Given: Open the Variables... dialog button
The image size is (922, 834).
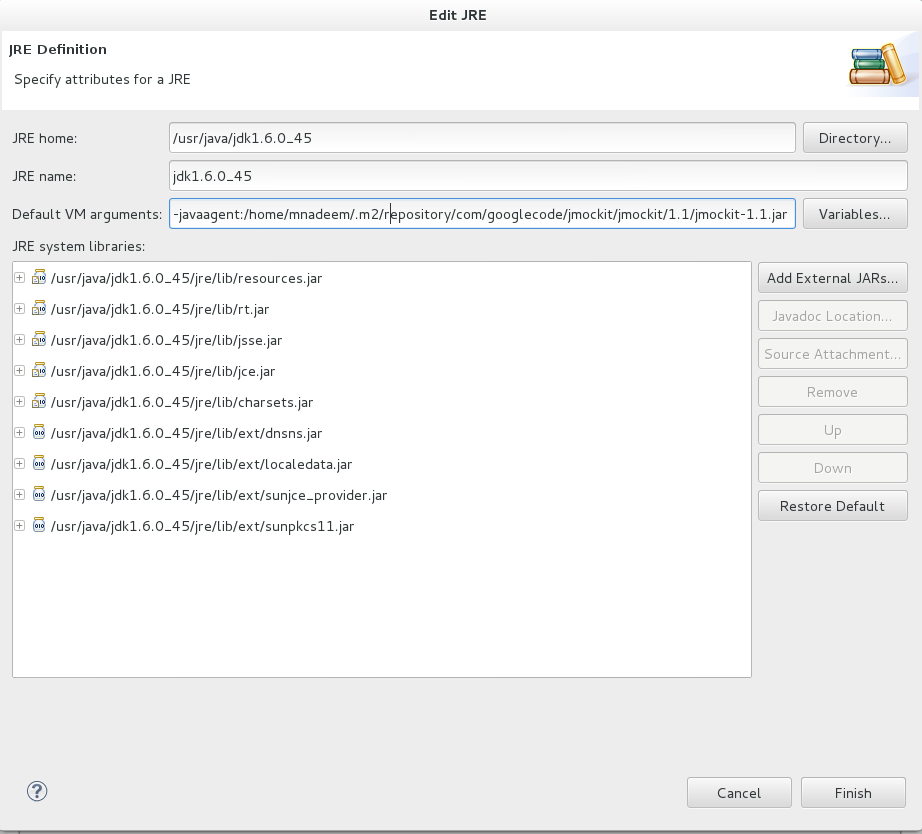Looking at the screenshot, I should point(854,214).
